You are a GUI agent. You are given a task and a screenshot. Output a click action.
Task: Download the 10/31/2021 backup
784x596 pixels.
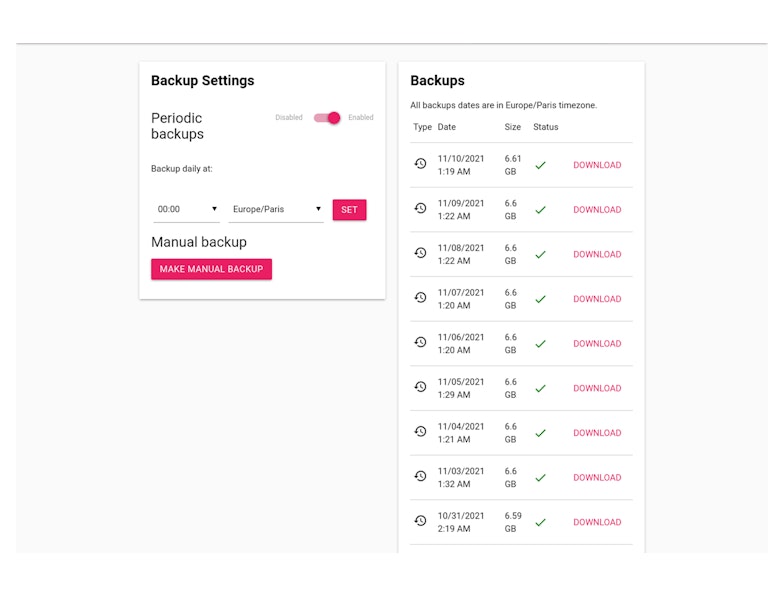pos(597,522)
